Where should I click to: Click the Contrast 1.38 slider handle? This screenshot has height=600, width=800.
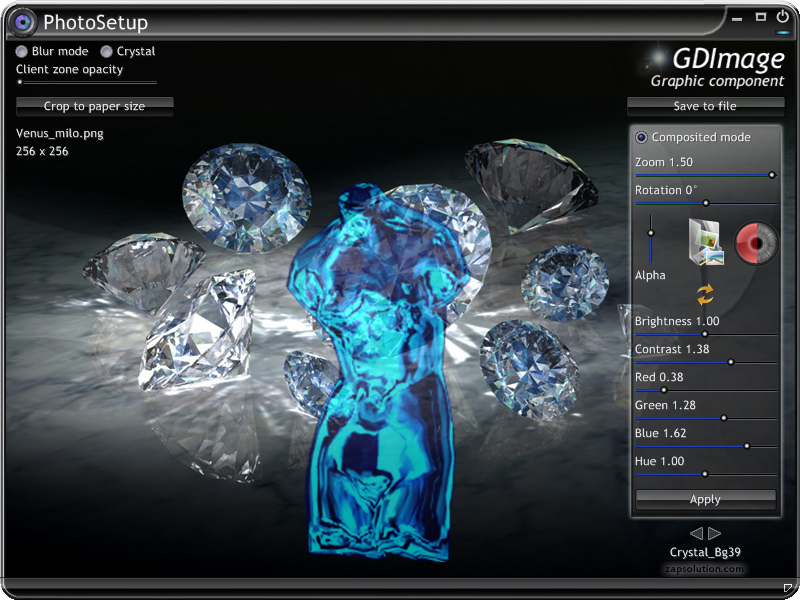731,362
